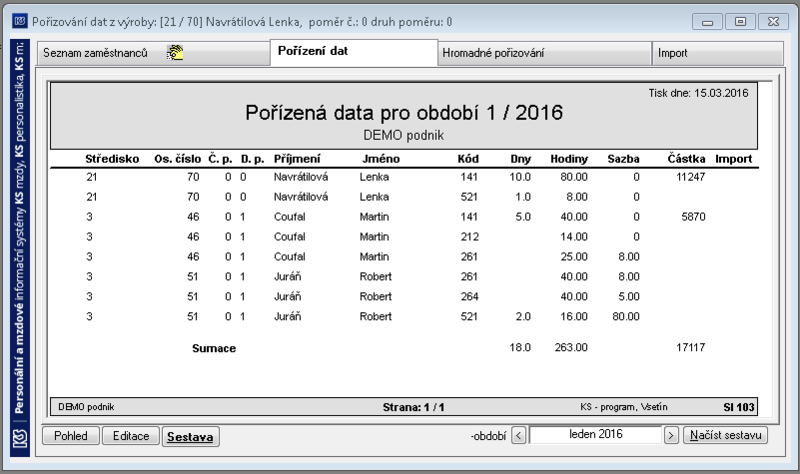Click days 2.0 in Juráň row
The image size is (800, 474).
pyautogui.click(x=523, y=316)
